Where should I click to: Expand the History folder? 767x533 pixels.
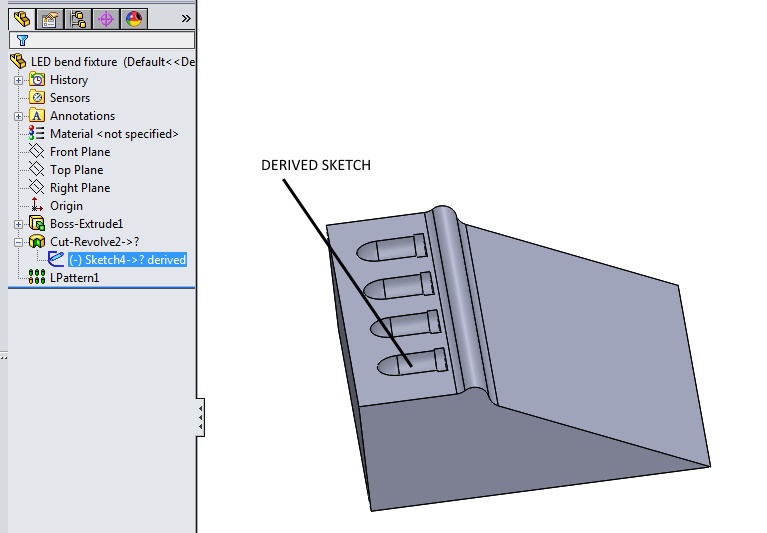[x=18, y=80]
